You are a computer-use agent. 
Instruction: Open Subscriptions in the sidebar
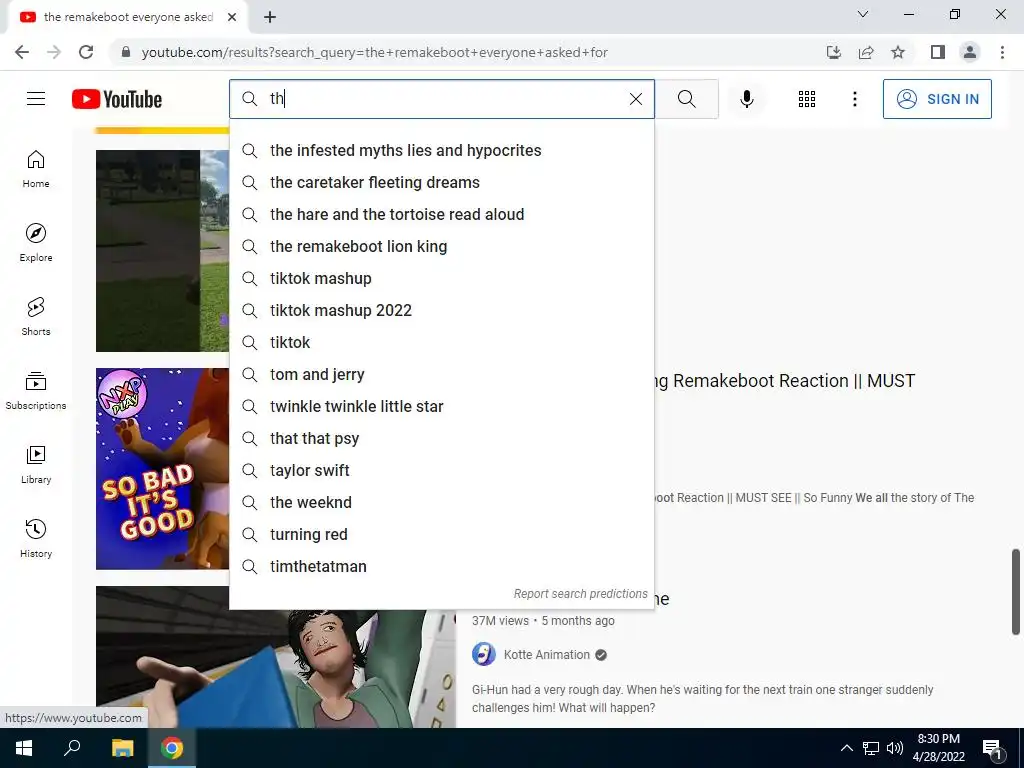(x=36, y=390)
